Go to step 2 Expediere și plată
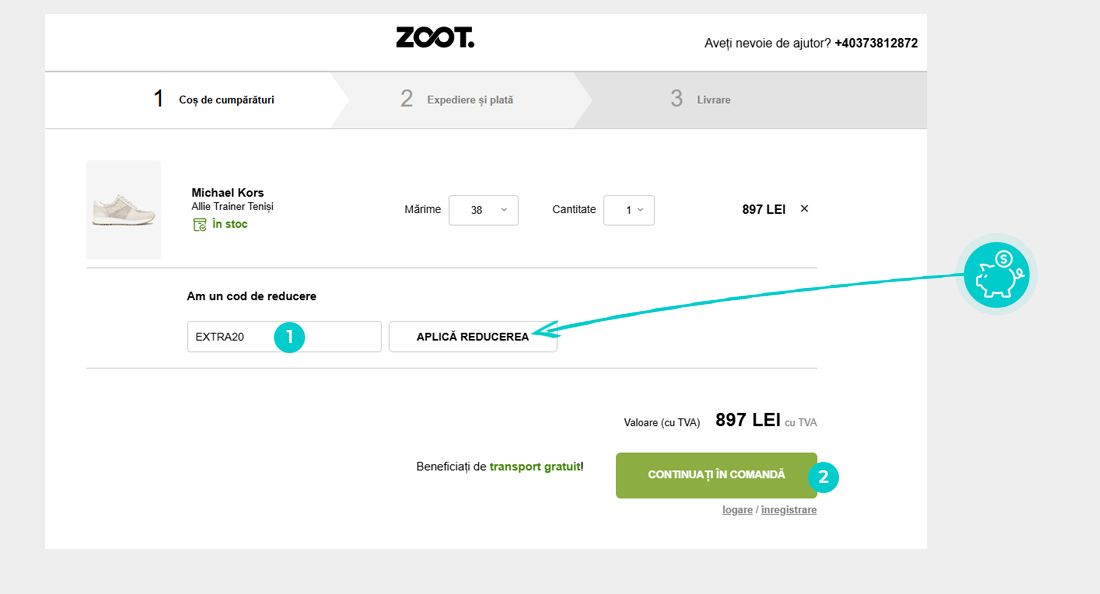The image size is (1100, 594). coord(457,100)
